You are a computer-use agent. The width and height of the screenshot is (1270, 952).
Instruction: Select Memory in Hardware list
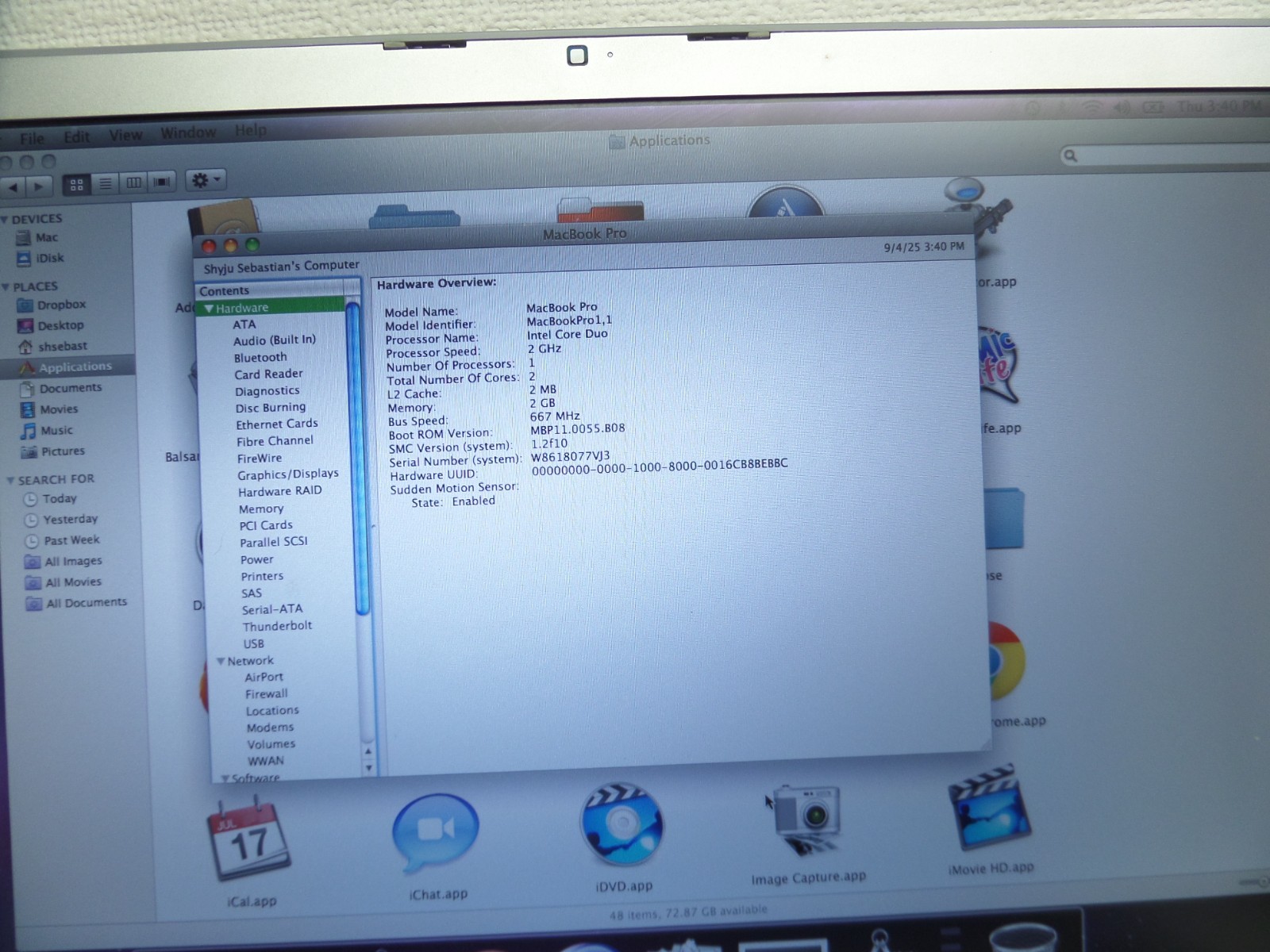[261, 509]
